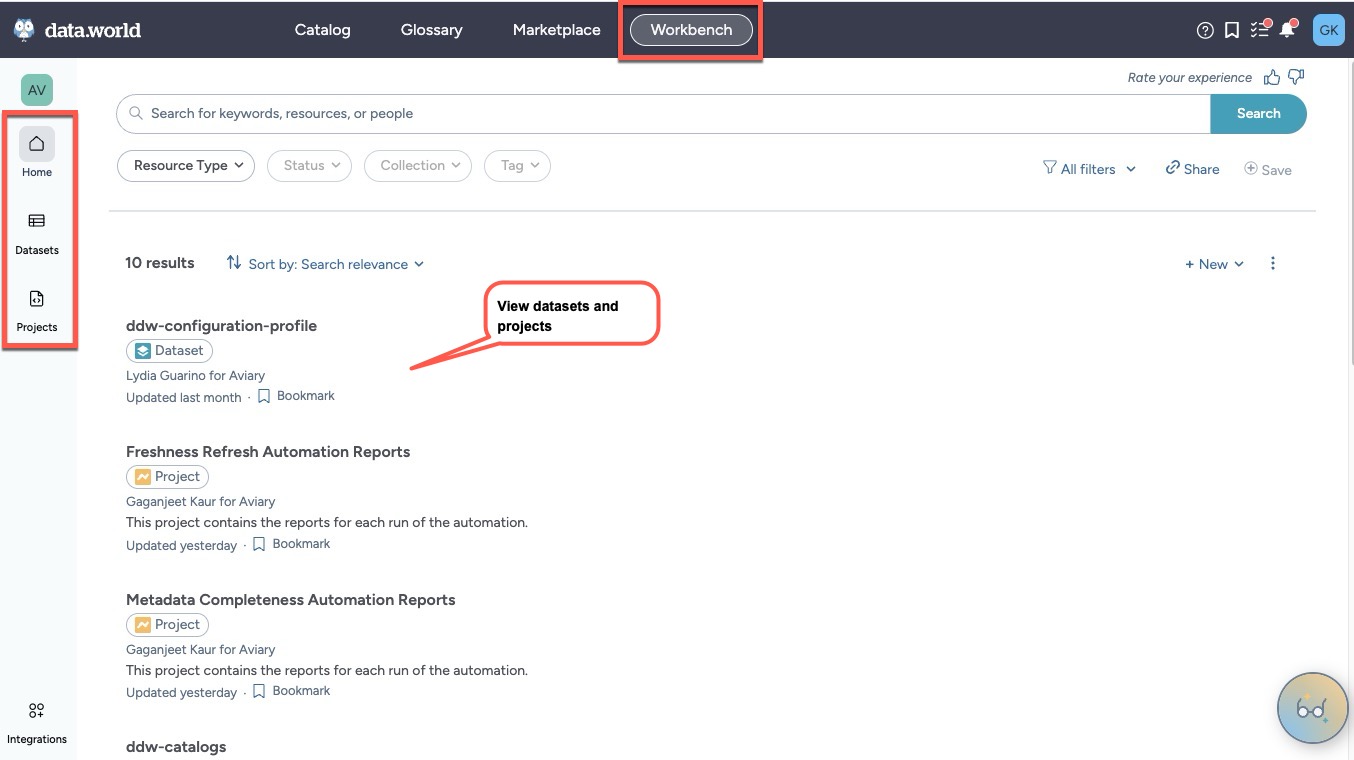Viewport: 1354px width, 760px height.
Task: Click the keyword search input field
Action: 664,114
